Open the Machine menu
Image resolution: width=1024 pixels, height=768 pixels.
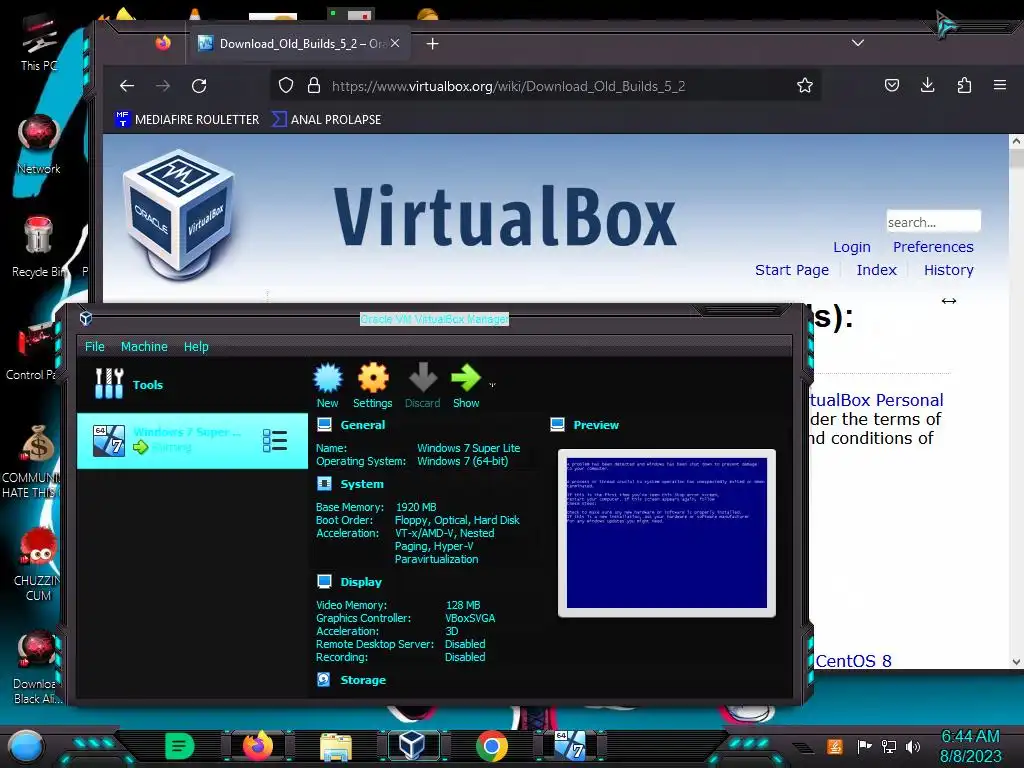coord(144,347)
